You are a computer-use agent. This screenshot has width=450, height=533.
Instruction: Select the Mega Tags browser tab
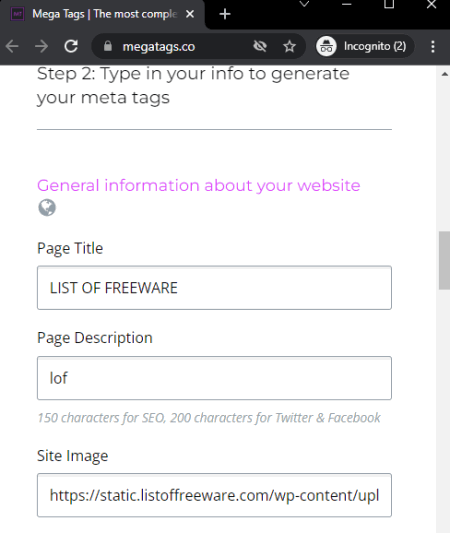click(102, 15)
